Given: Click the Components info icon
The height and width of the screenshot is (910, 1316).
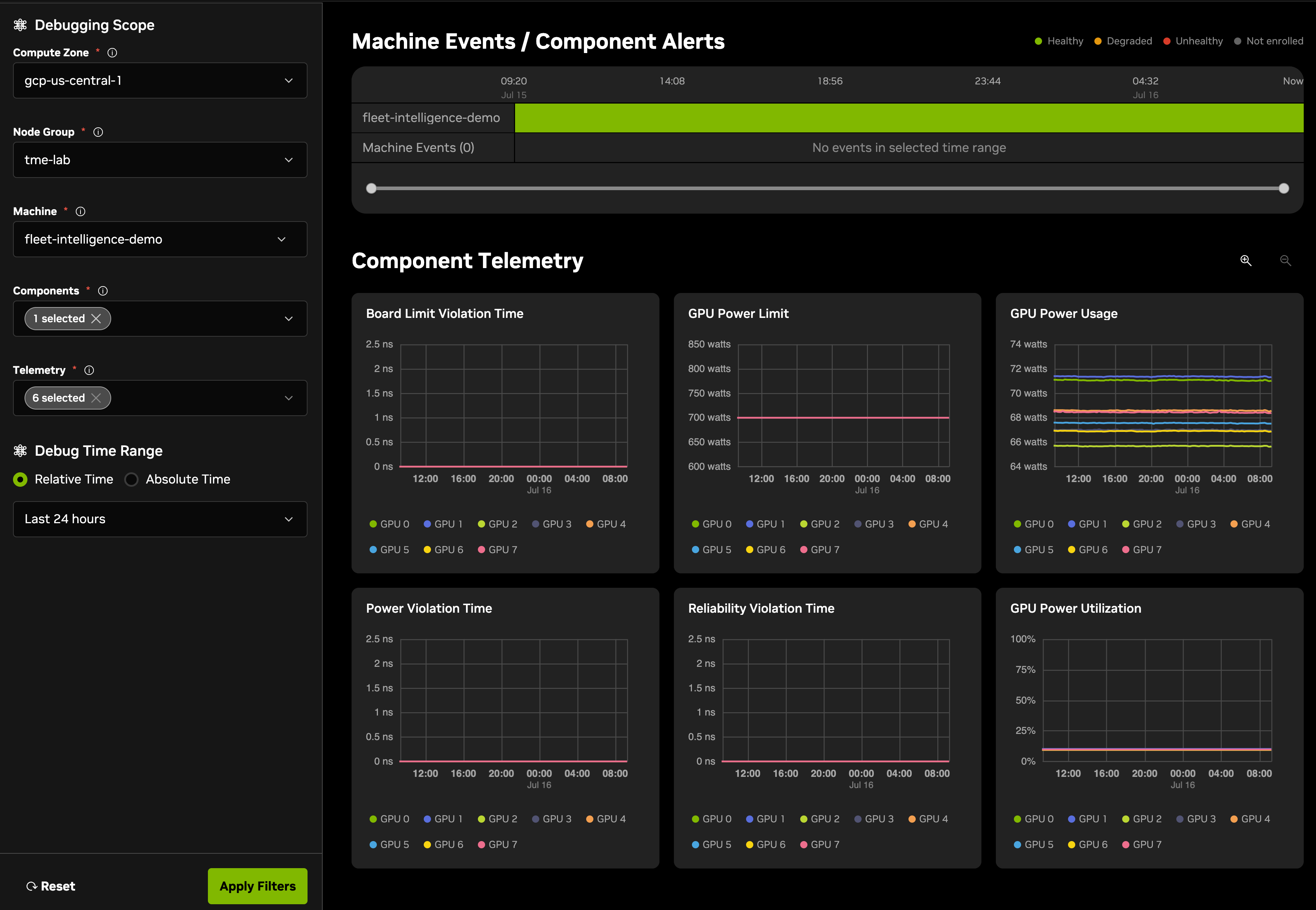Looking at the screenshot, I should (103, 291).
